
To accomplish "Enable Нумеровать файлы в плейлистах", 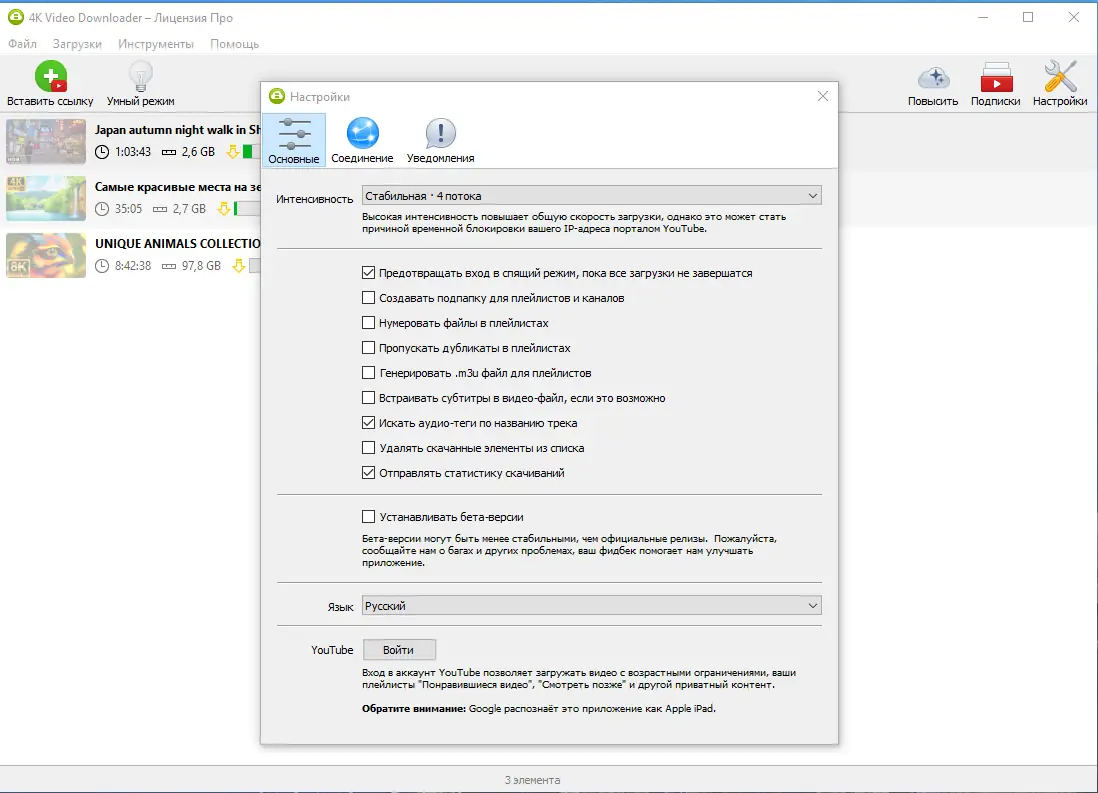I will [369, 322].
